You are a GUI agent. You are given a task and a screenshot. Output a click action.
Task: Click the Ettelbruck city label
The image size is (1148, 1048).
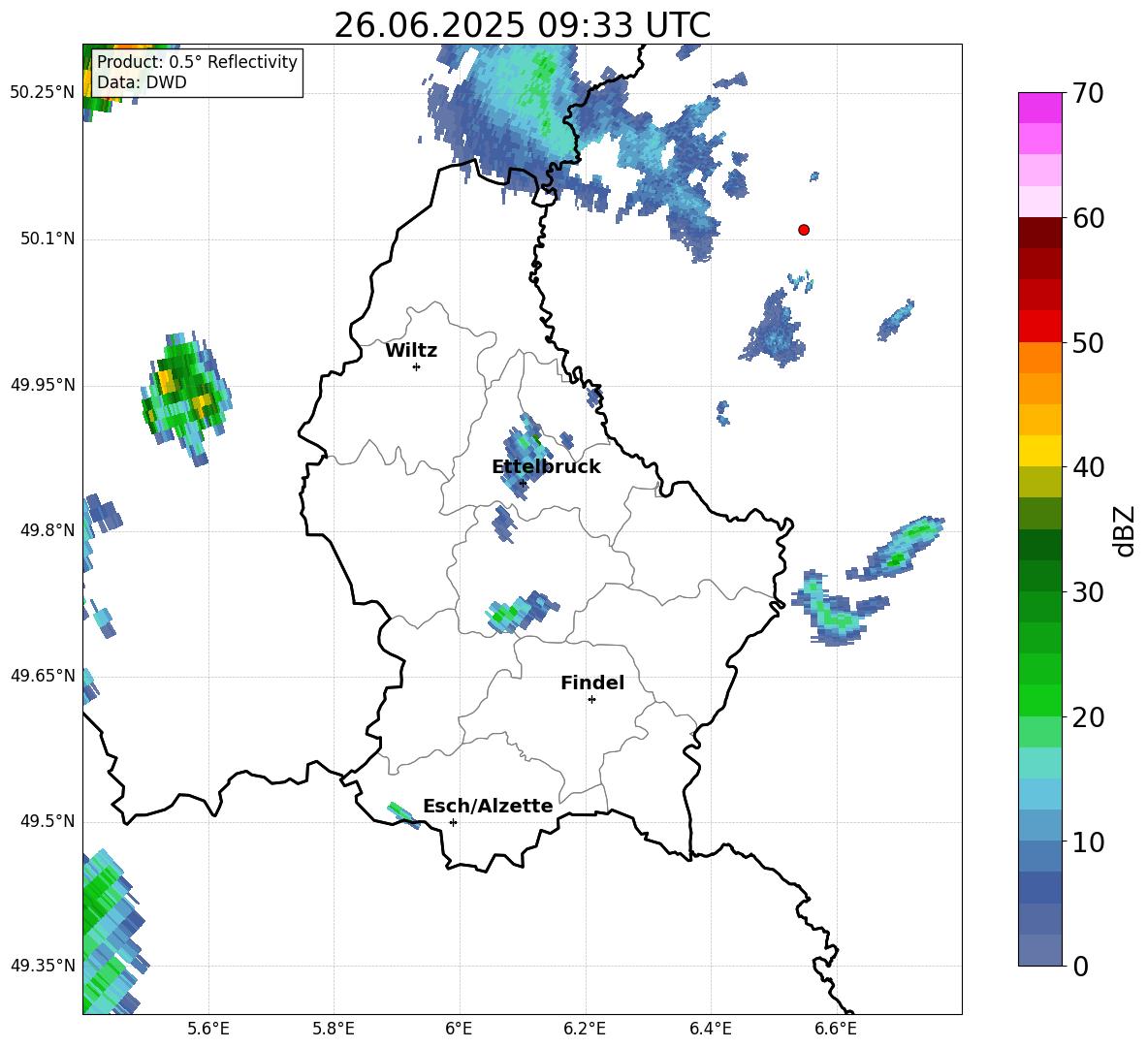tap(546, 467)
